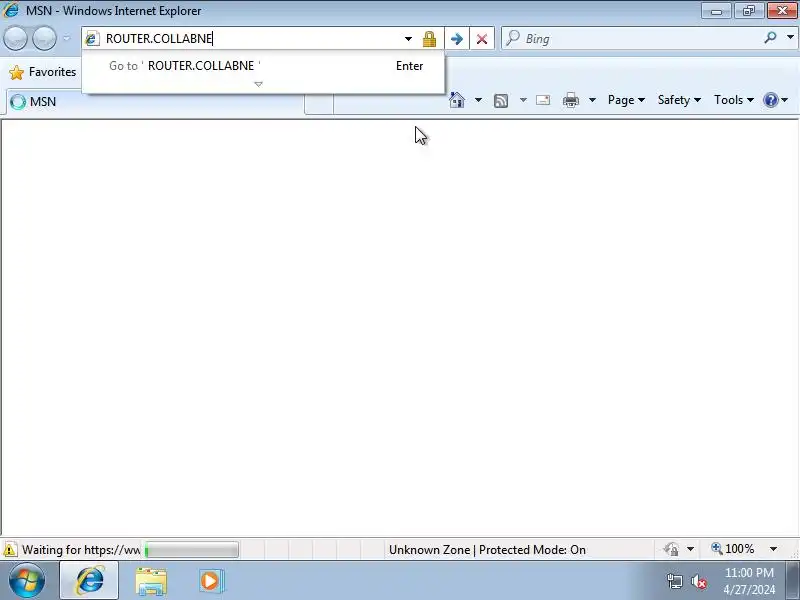800x600 pixels.
Task: Click the status bar privacy report icon
Action: [x=671, y=549]
